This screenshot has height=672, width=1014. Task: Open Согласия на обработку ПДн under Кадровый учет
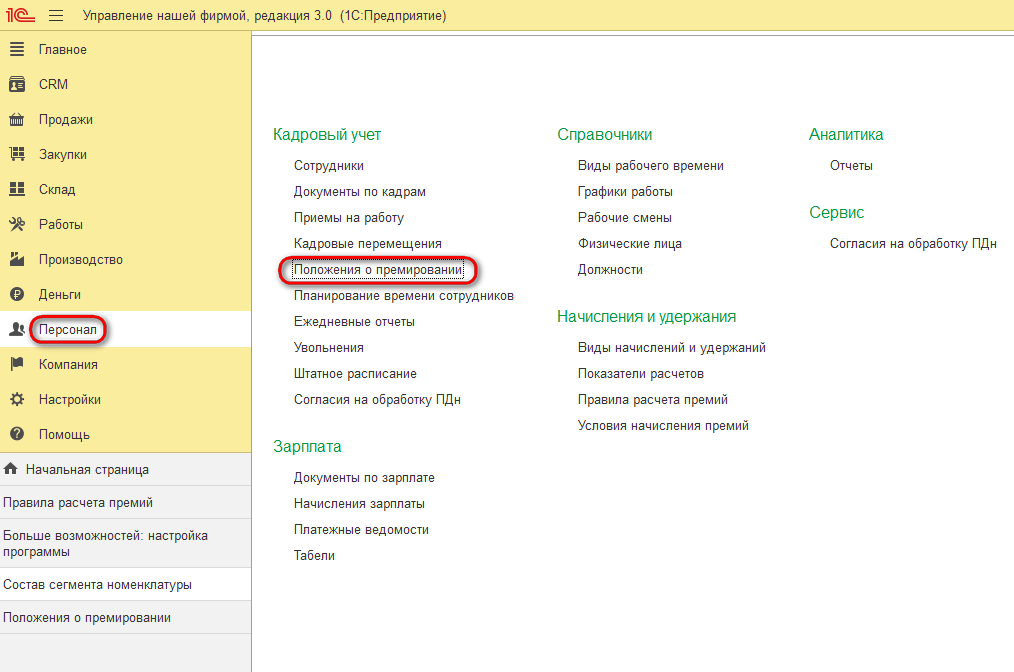377,400
